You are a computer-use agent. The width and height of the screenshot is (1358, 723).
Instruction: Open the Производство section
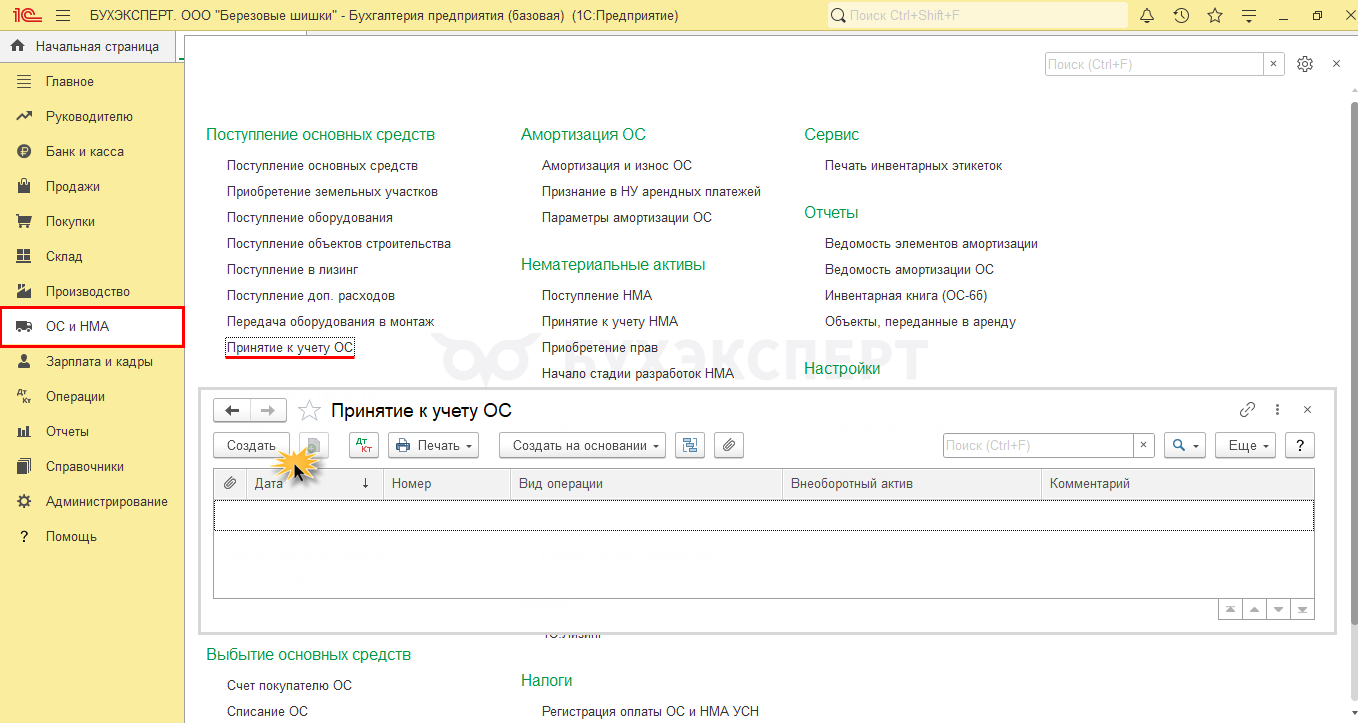pos(88,292)
